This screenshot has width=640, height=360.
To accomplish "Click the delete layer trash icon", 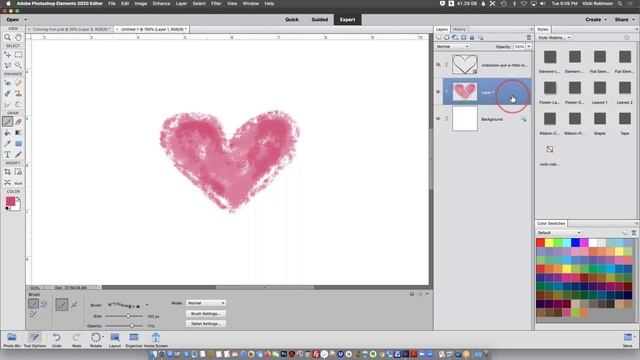I will [x=529, y=38].
